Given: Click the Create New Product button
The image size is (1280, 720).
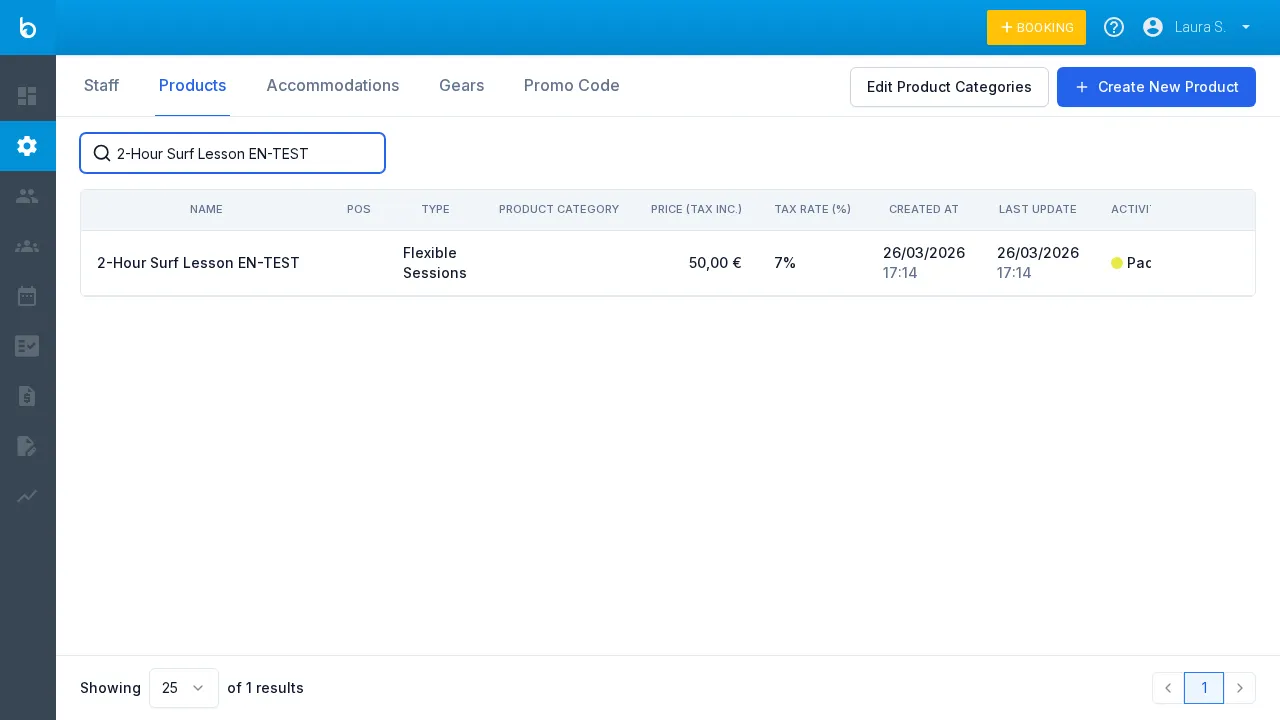Looking at the screenshot, I should [1156, 87].
